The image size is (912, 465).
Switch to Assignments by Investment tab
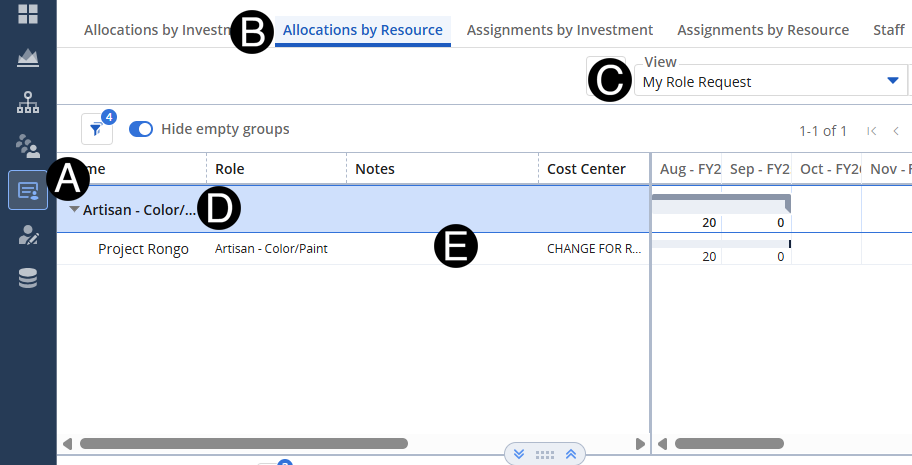[x=559, y=30]
